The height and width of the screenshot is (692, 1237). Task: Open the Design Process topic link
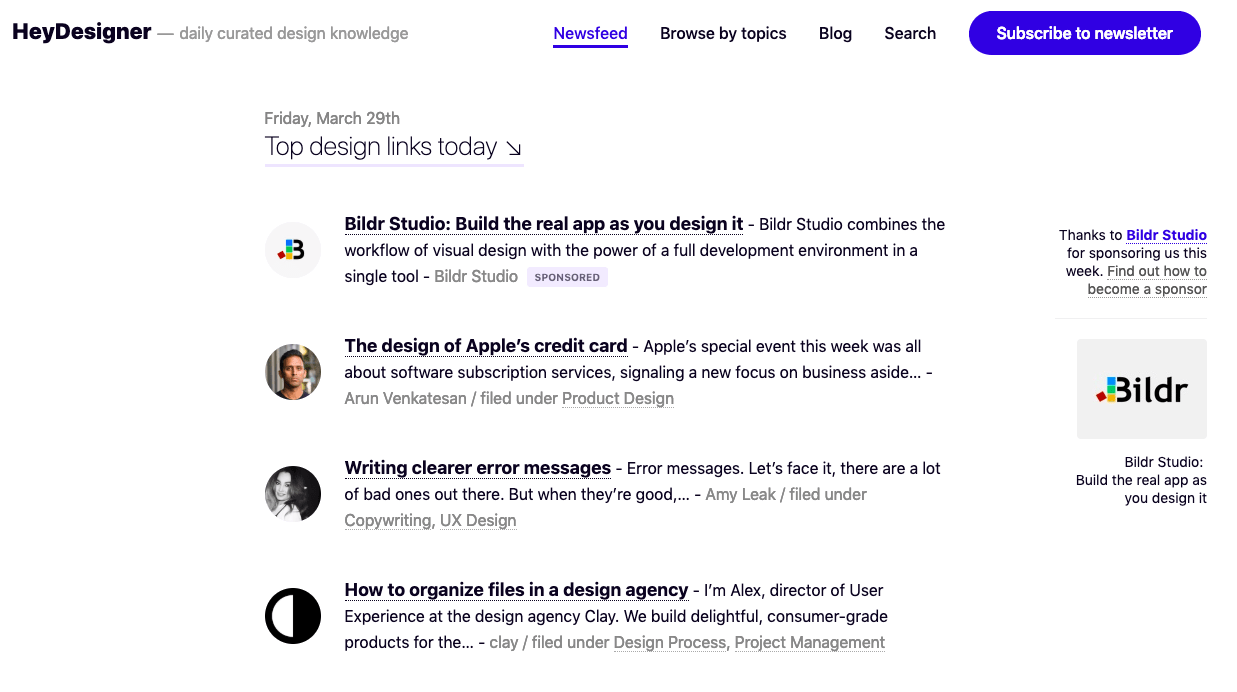click(670, 642)
